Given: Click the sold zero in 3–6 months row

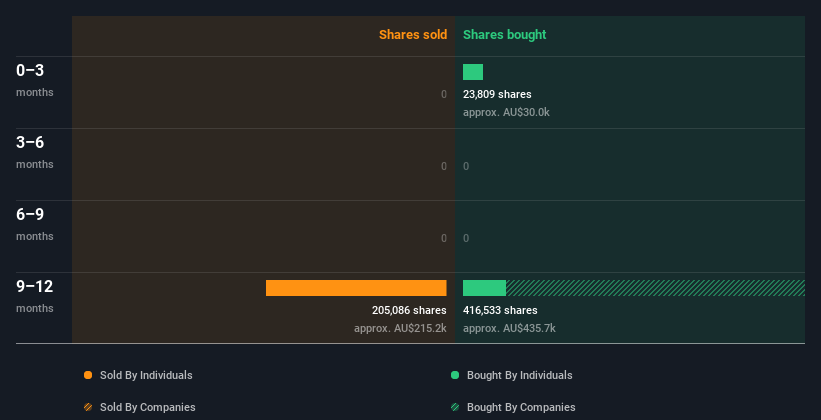Looking at the screenshot, I should [443, 167].
